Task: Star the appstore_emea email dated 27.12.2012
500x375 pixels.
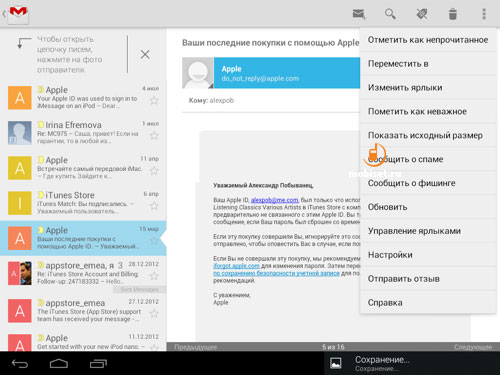Action: pyautogui.click(x=154, y=313)
